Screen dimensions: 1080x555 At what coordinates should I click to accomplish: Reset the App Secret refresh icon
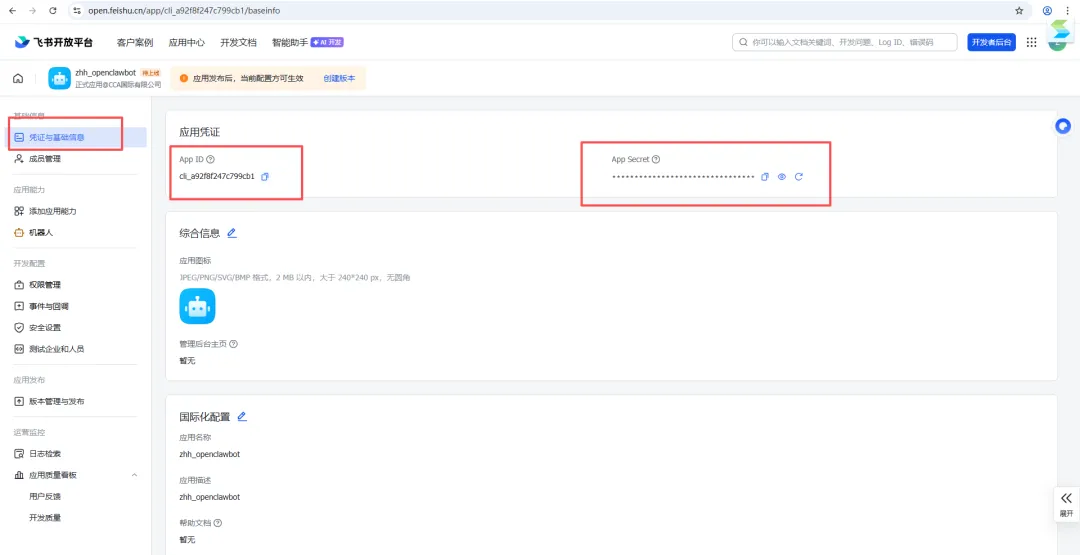click(799, 177)
